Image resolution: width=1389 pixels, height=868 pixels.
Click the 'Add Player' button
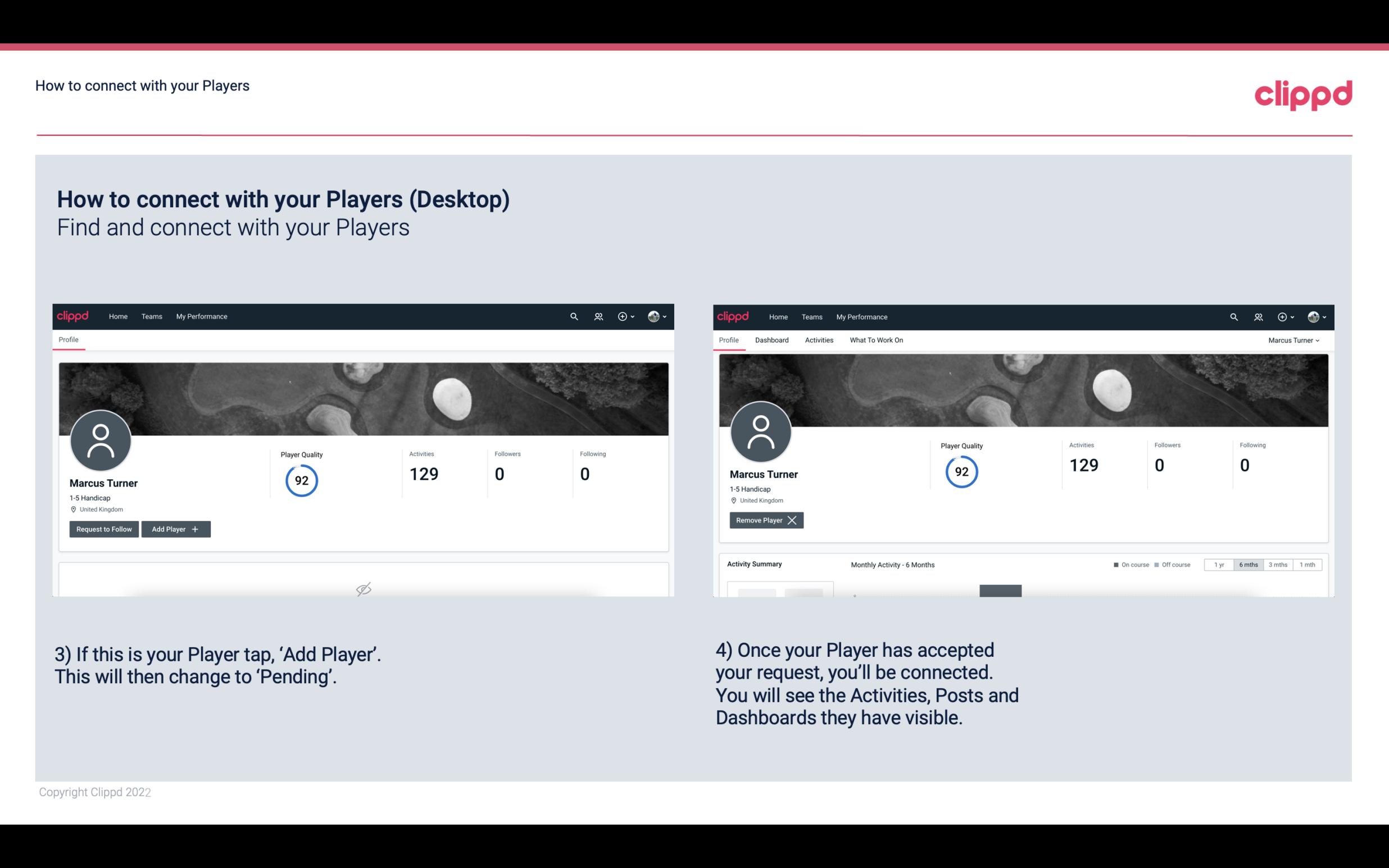pos(175,528)
